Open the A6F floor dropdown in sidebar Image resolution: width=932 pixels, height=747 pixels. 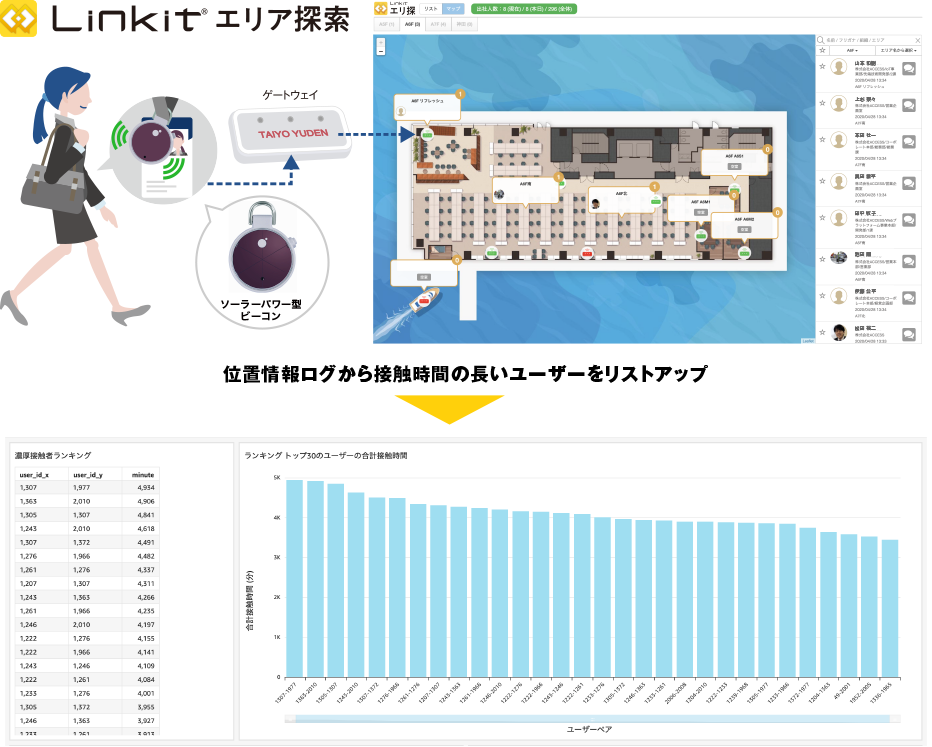pyautogui.click(x=852, y=51)
